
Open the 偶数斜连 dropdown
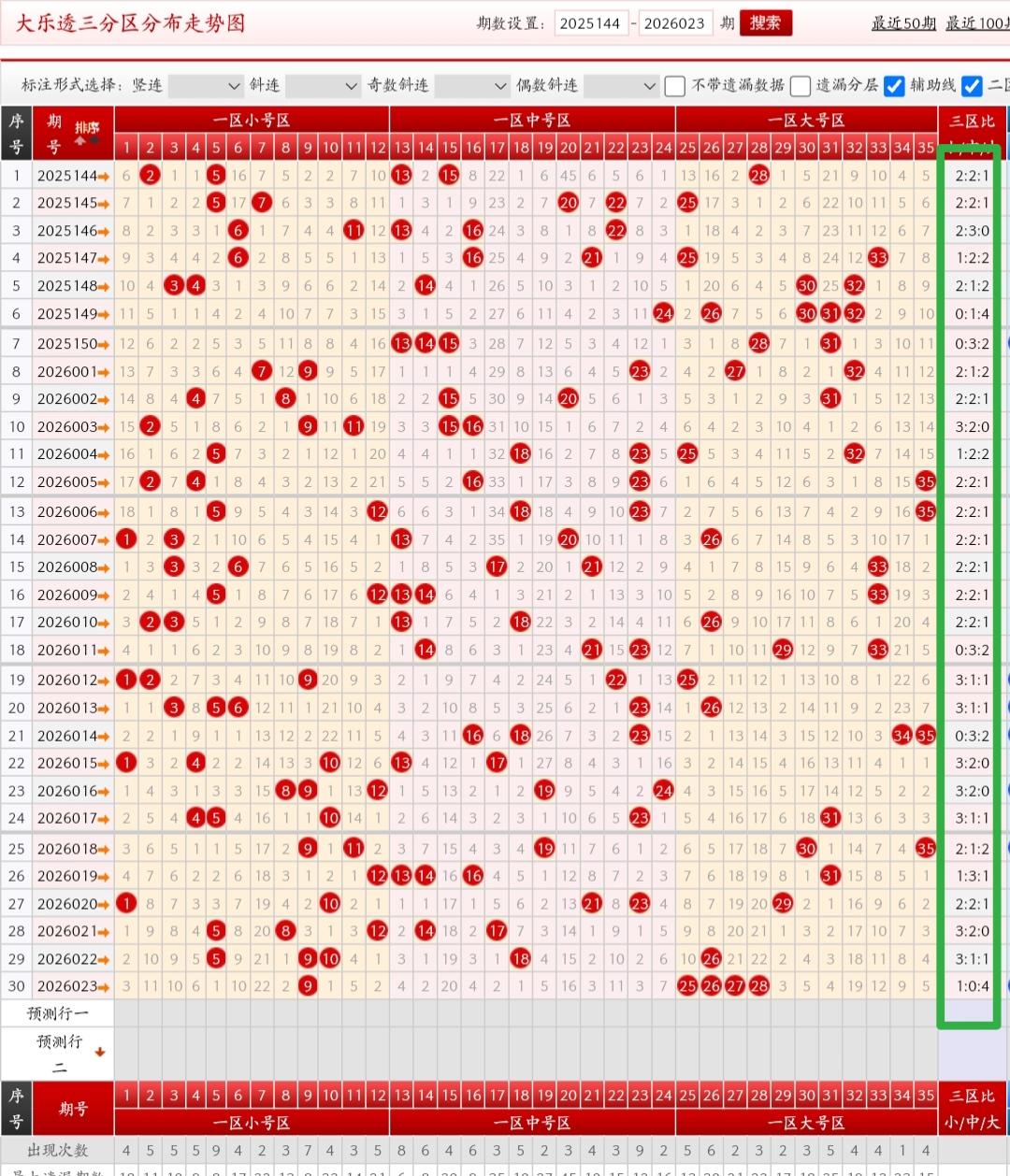[621, 86]
